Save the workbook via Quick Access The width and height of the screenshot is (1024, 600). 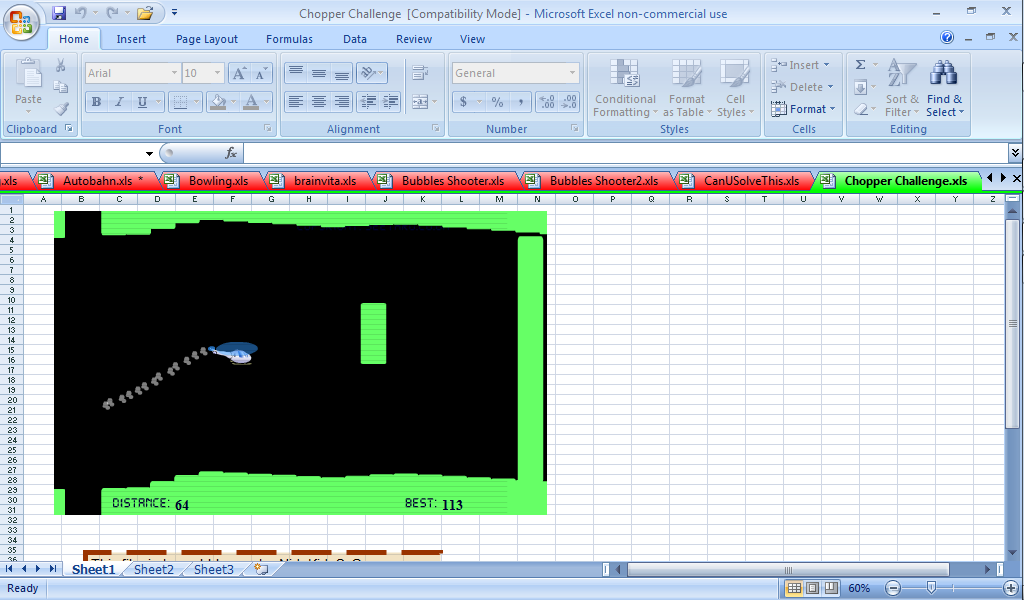coord(59,12)
